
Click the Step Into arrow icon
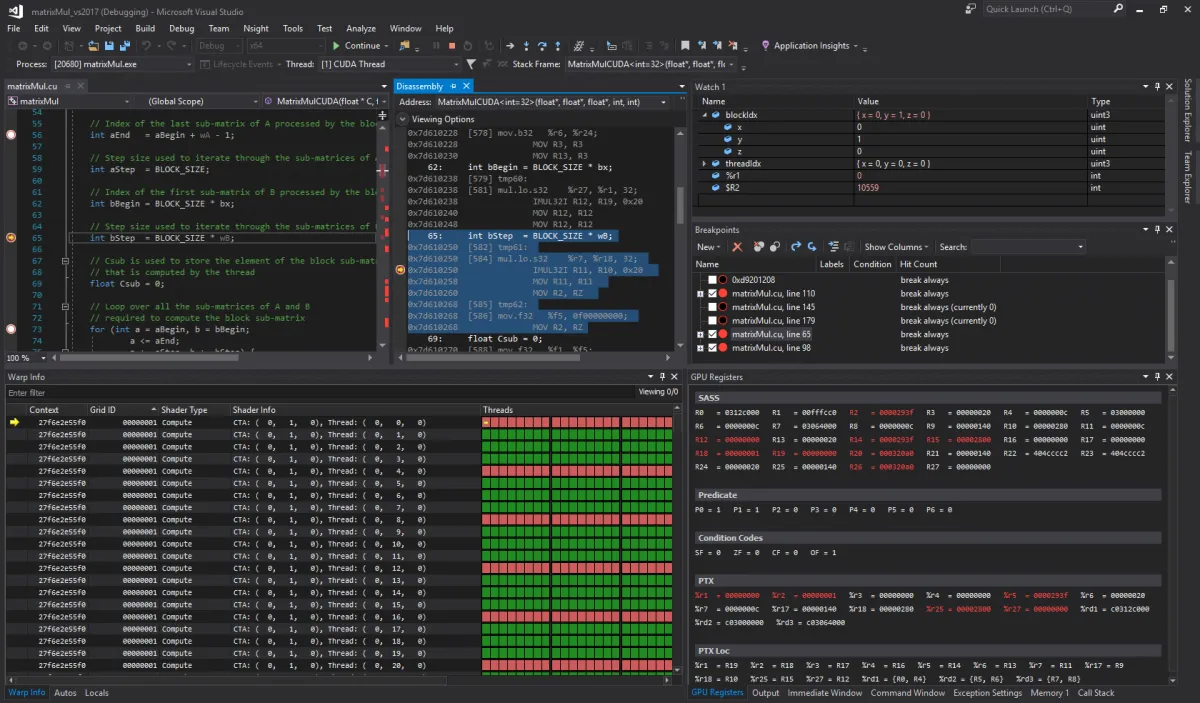[x=526, y=46]
